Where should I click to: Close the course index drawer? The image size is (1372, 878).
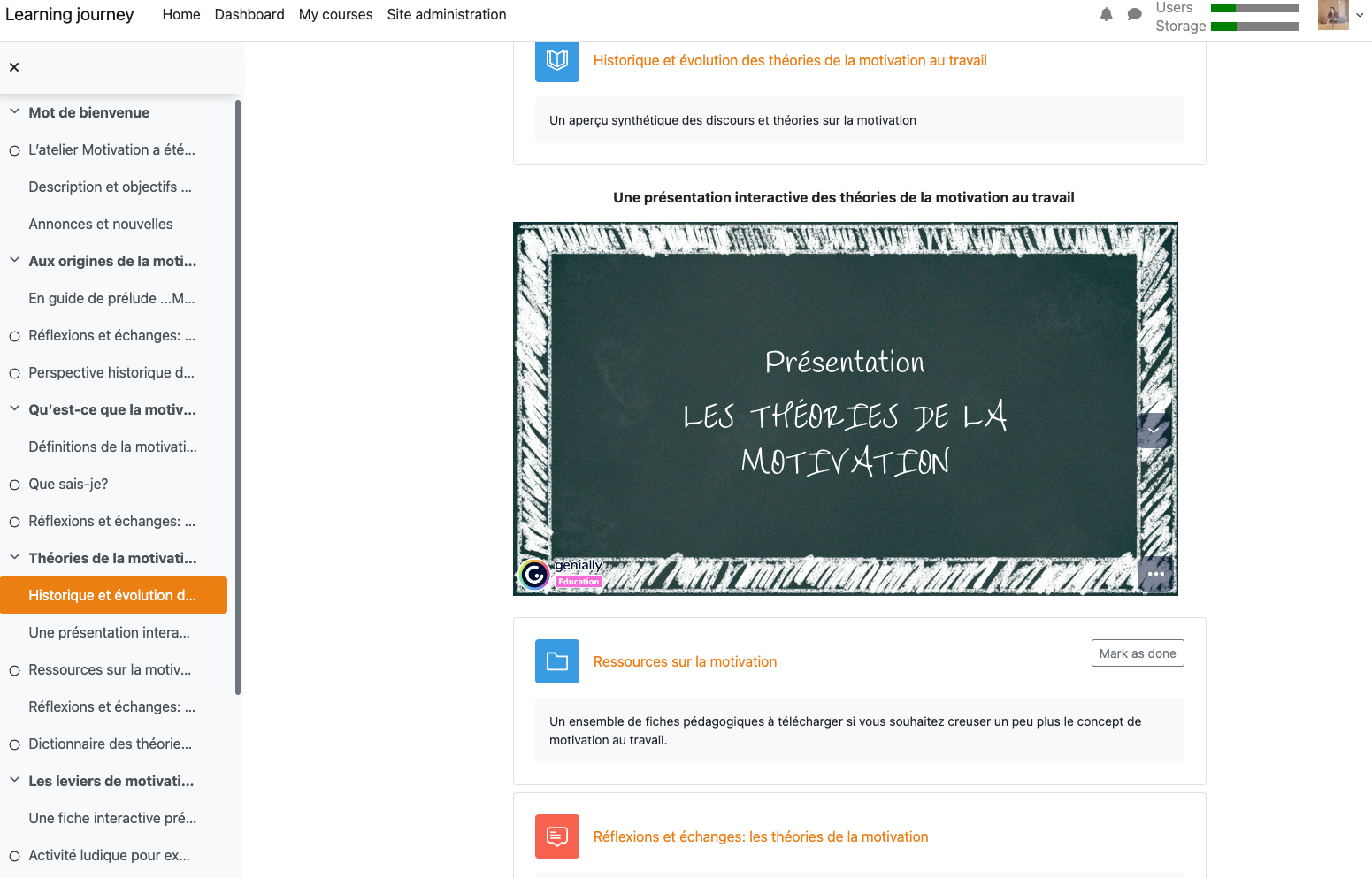14,67
